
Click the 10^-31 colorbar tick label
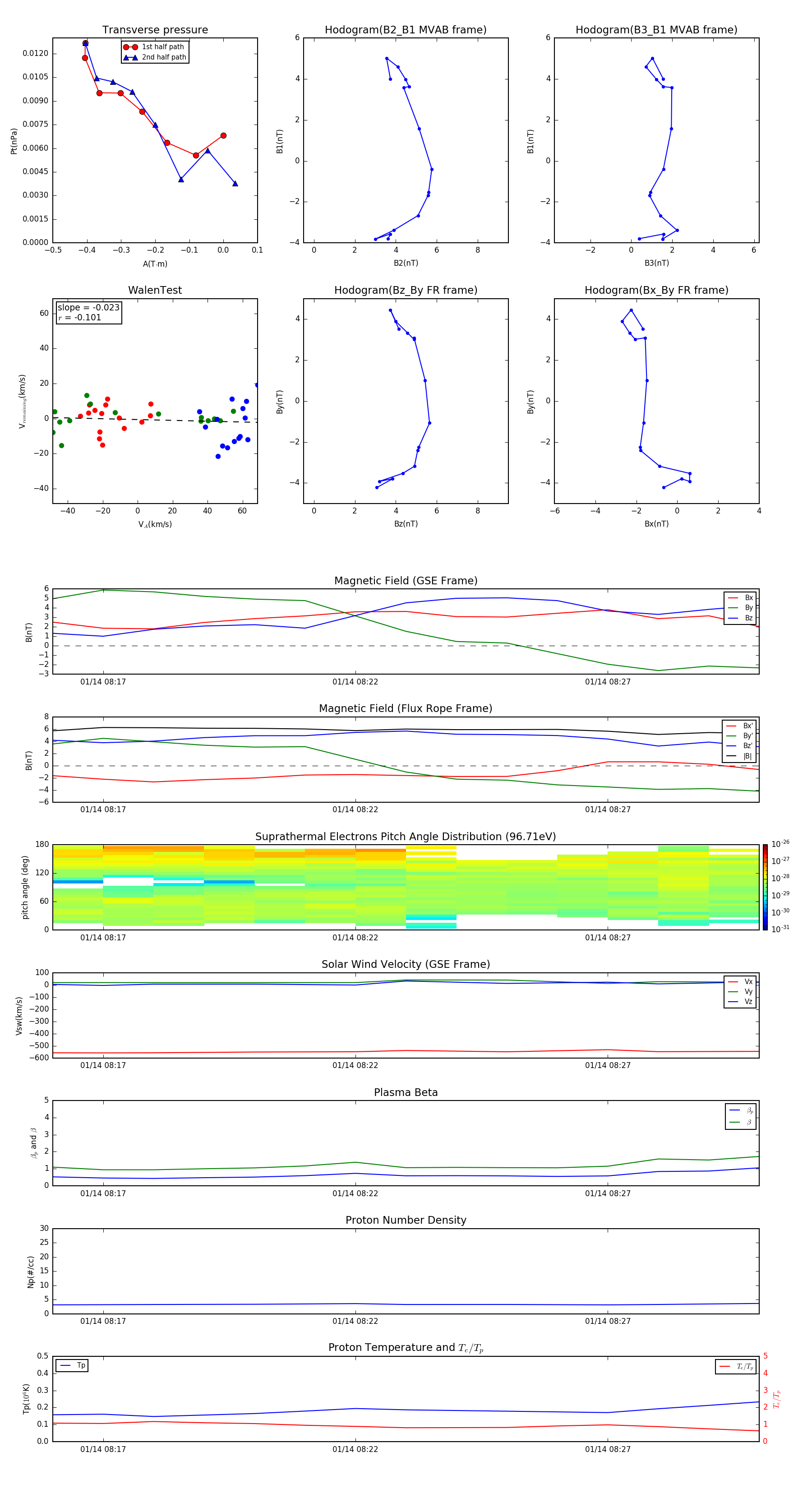780,929
